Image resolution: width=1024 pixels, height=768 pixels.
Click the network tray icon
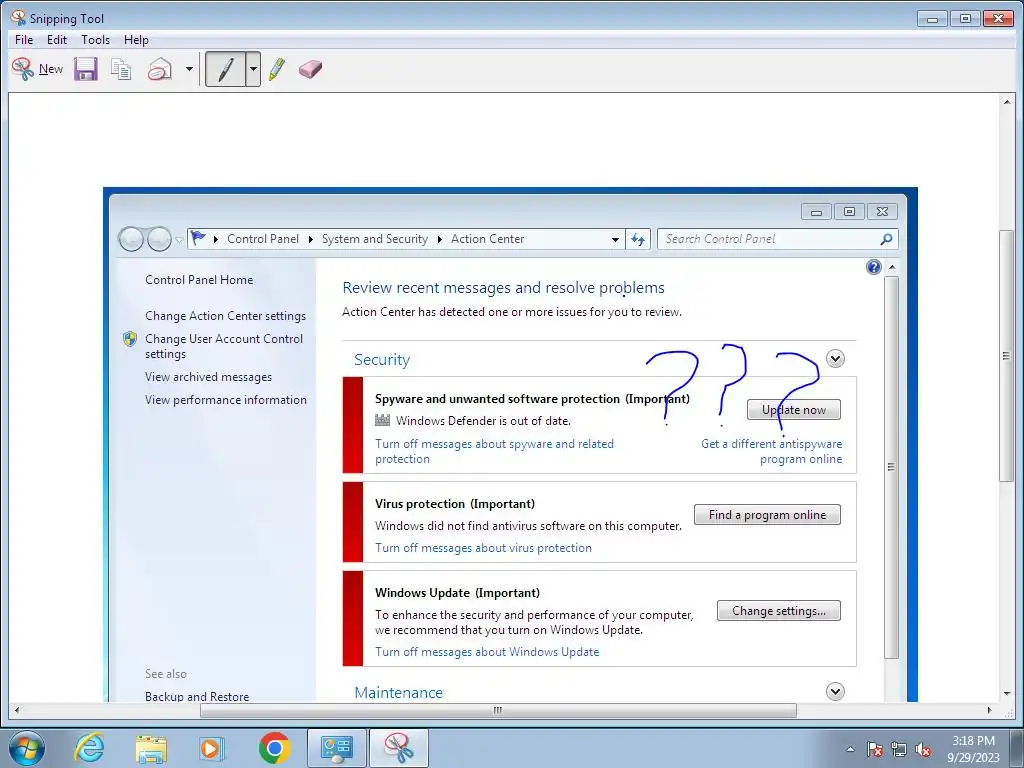(x=899, y=749)
